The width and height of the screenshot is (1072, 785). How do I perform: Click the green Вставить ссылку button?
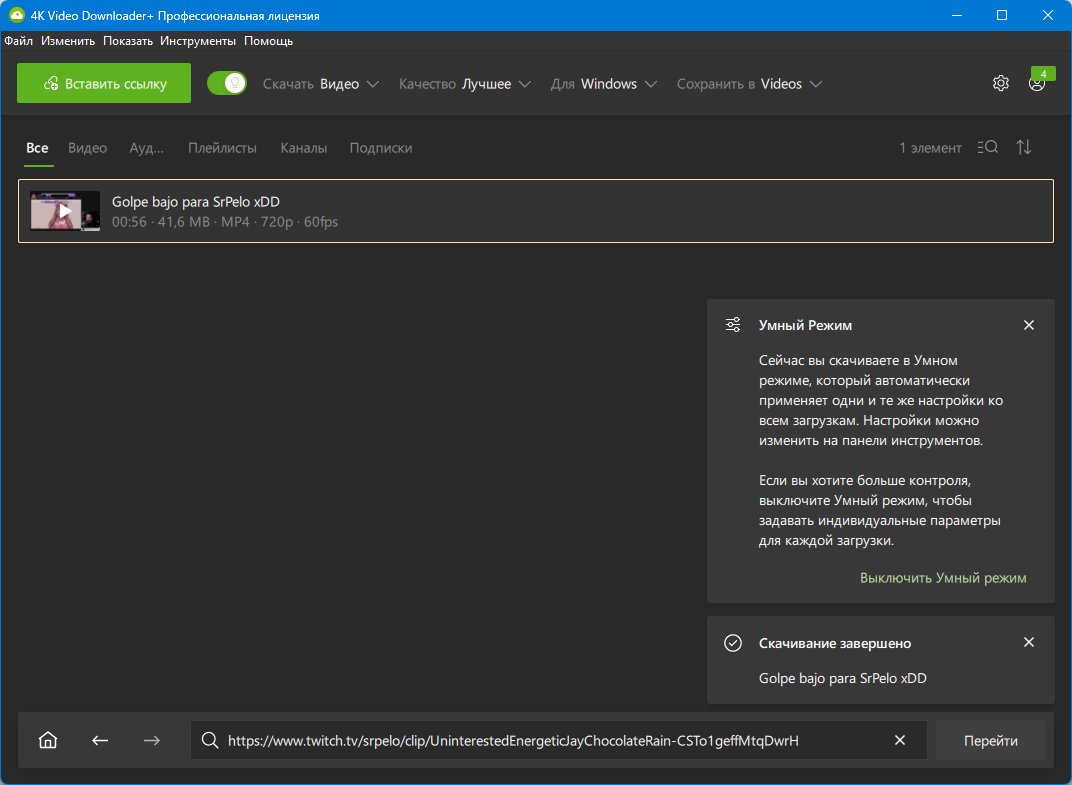click(104, 83)
